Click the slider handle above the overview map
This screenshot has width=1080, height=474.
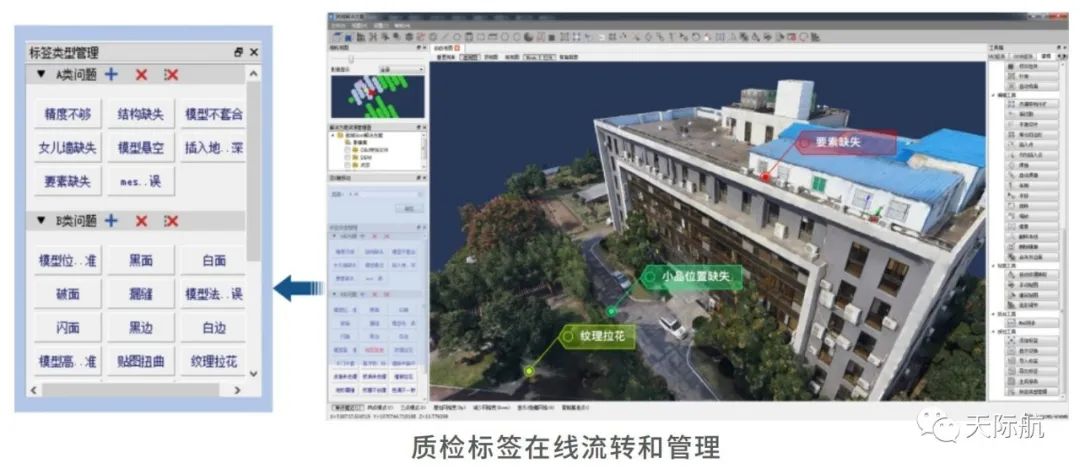(353, 59)
